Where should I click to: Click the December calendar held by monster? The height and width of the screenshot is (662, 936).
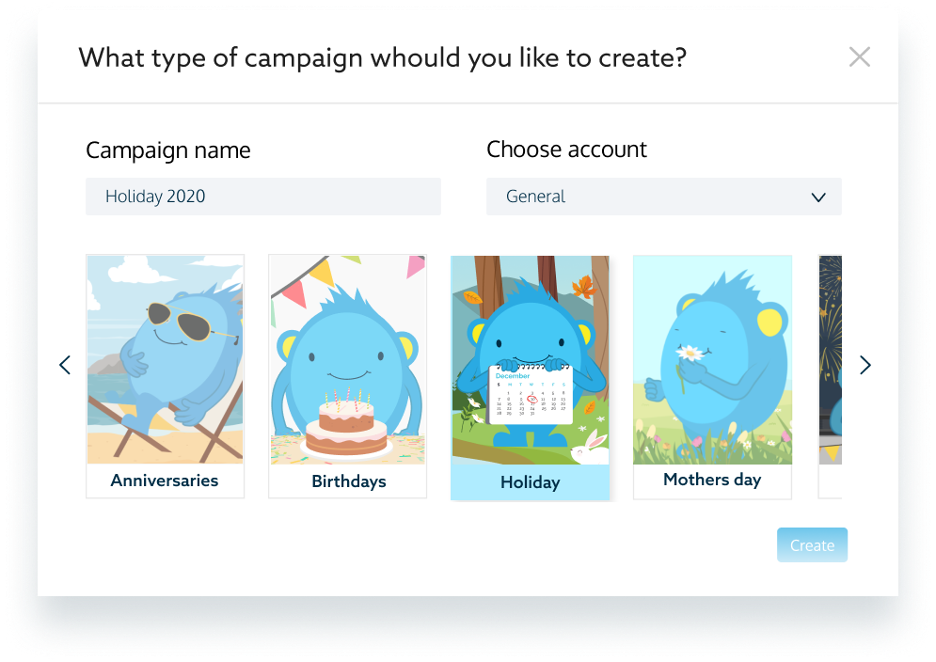pyautogui.click(x=531, y=396)
